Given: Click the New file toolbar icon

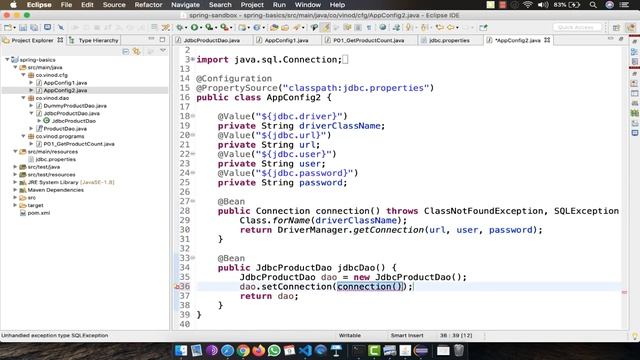Looking at the screenshot, I should [x=7, y=27].
